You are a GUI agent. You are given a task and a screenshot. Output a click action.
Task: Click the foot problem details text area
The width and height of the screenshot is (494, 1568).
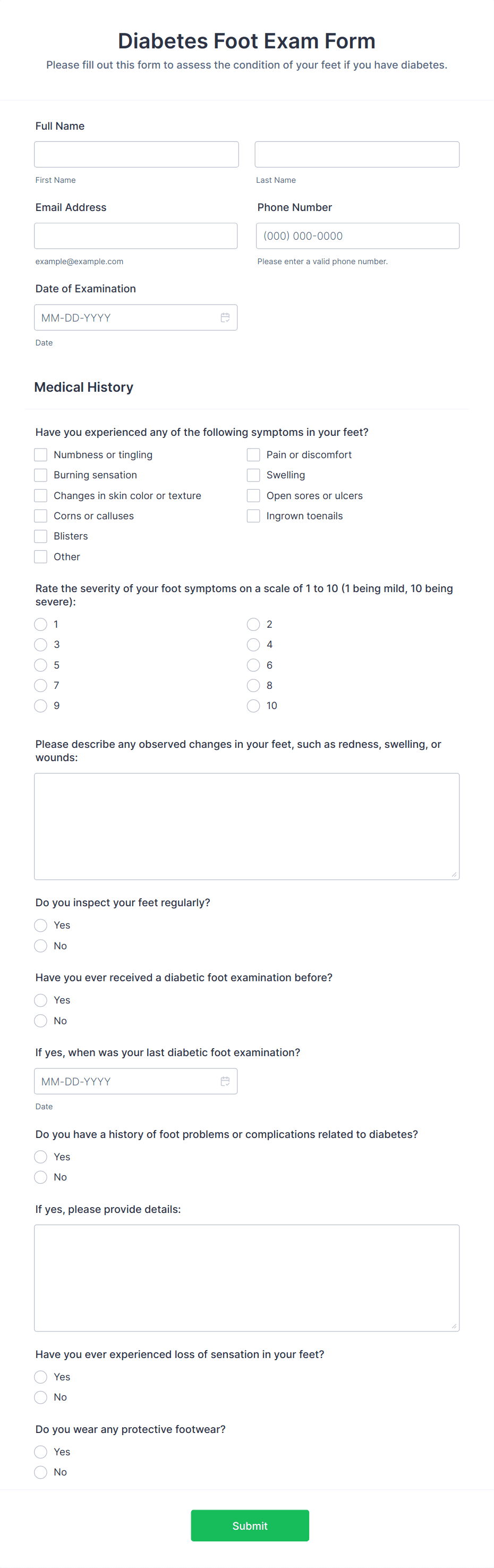246,1278
